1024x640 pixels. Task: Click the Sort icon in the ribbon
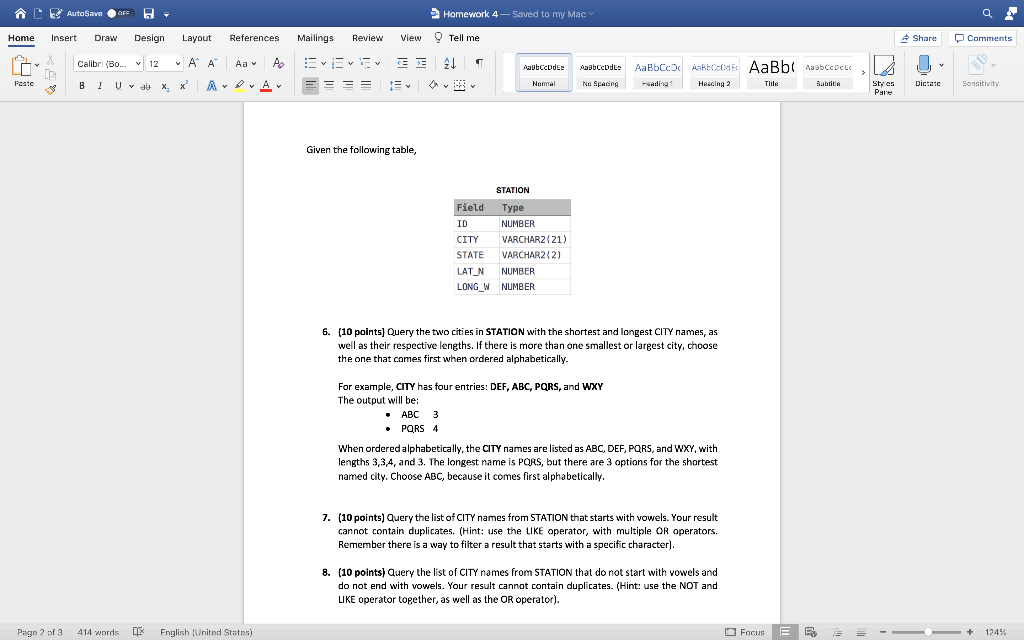point(449,64)
